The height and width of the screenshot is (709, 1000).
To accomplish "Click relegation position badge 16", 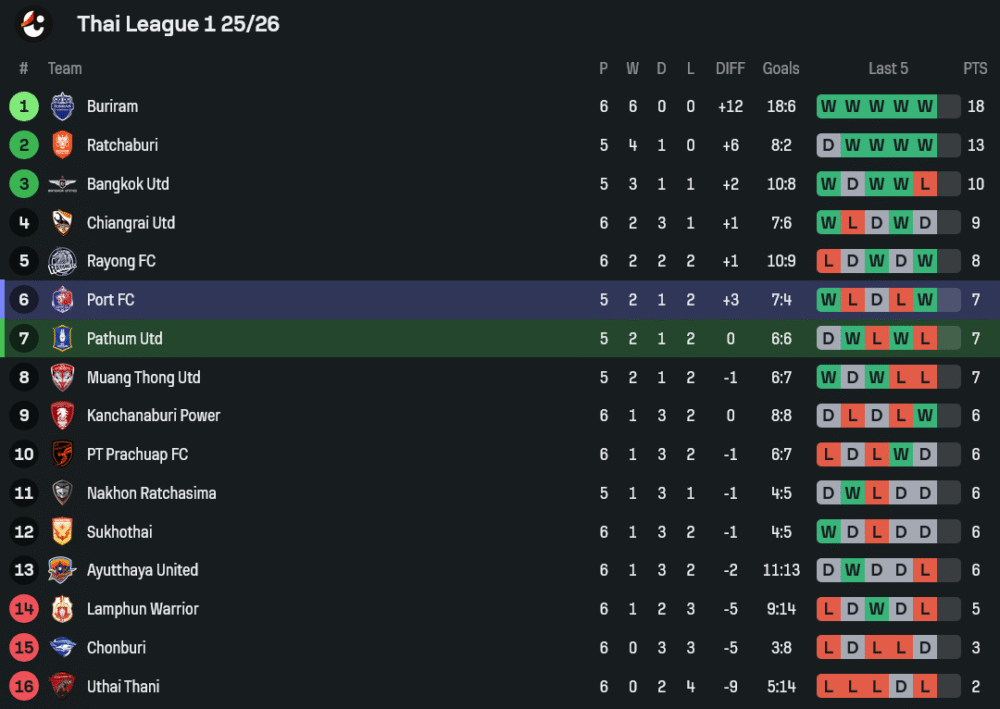I will (24, 686).
